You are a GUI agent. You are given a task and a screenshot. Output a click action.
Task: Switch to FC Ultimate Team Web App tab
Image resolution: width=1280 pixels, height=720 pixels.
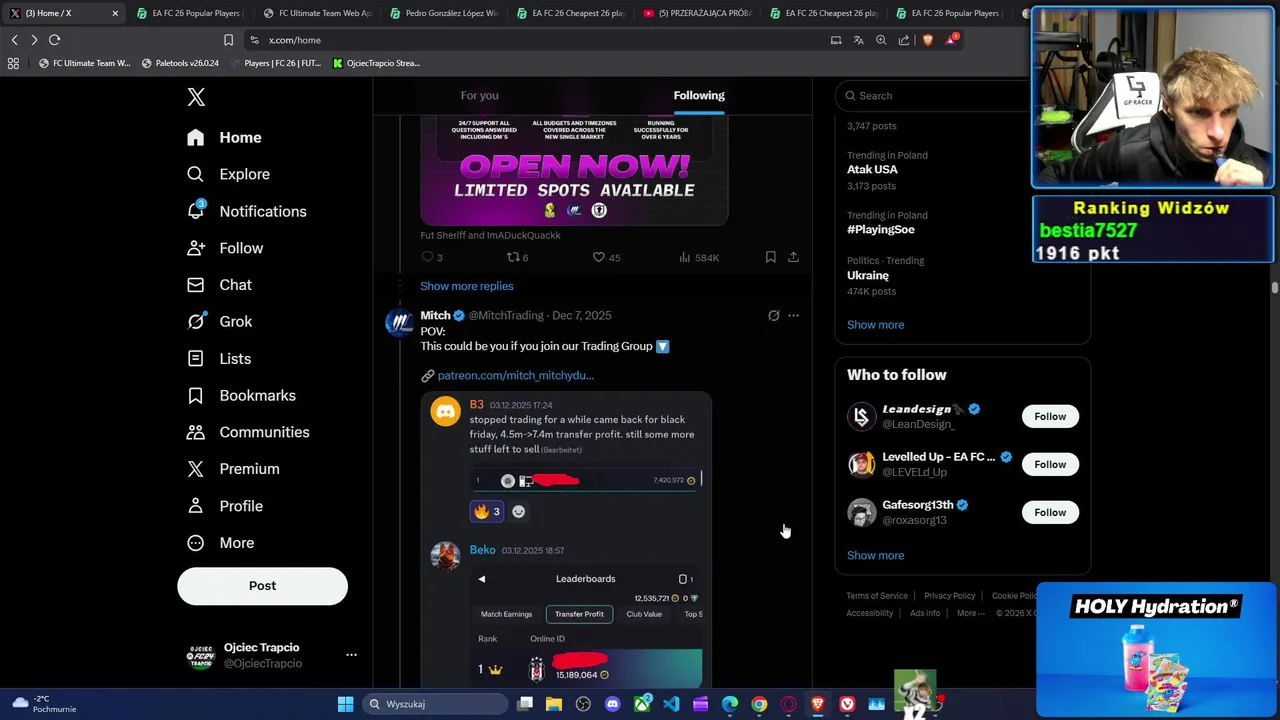click(x=318, y=13)
